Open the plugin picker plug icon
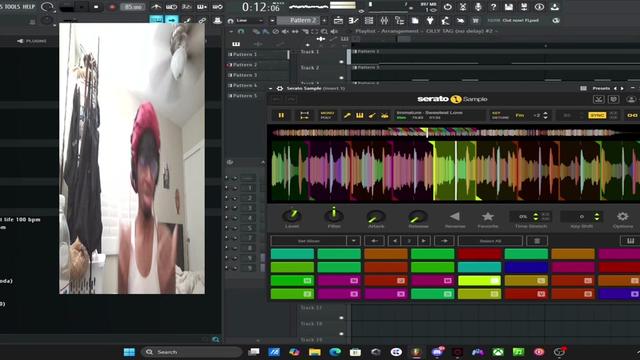Screen dimensions: 640x360 pyautogui.click(x=430, y=20)
